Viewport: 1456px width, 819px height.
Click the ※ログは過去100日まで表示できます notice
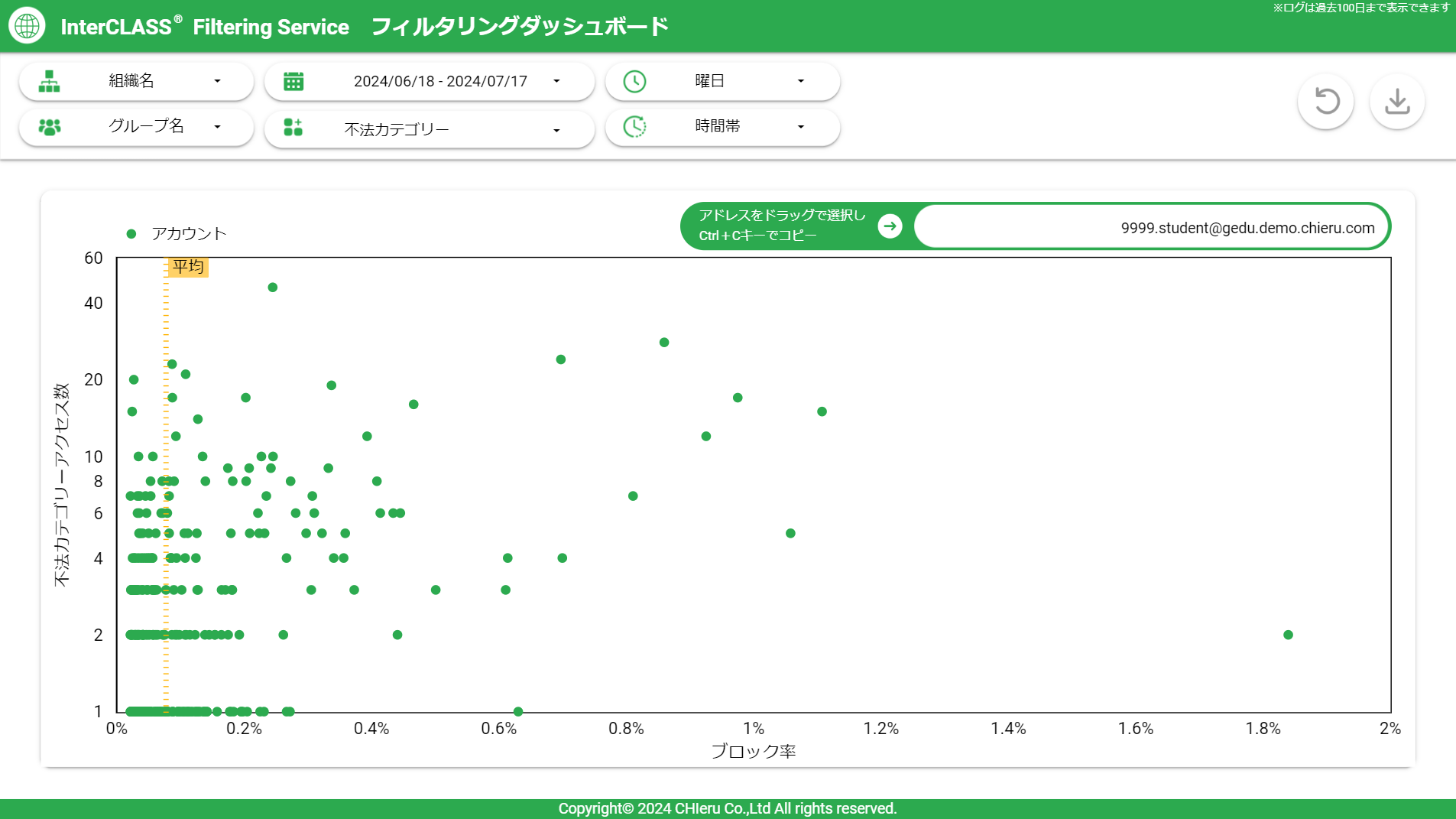[1360, 8]
